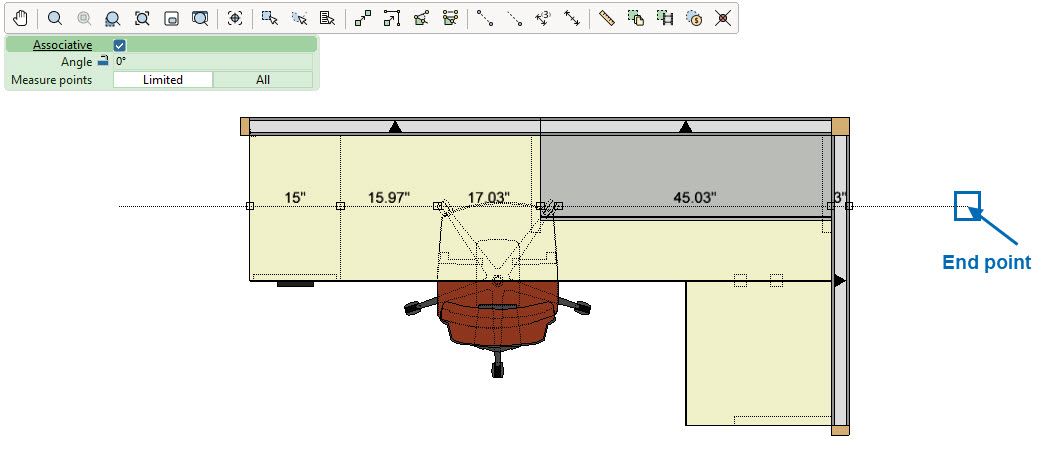Select the dashed dimension line tool

coord(514,18)
